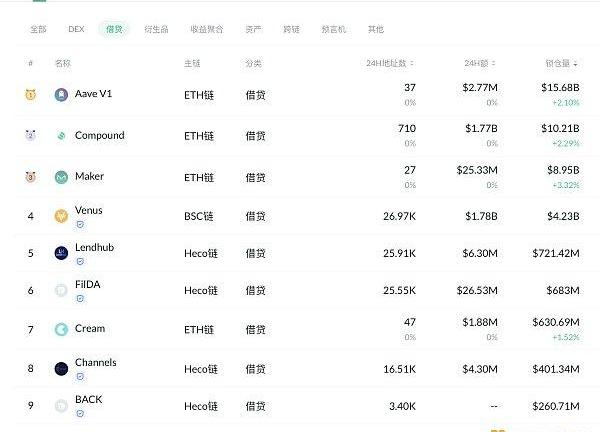The width and height of the screenshot is (600, 432).
Task: Click the Venus logo icon
Action: pyautogui.click(x=62, y=215)
